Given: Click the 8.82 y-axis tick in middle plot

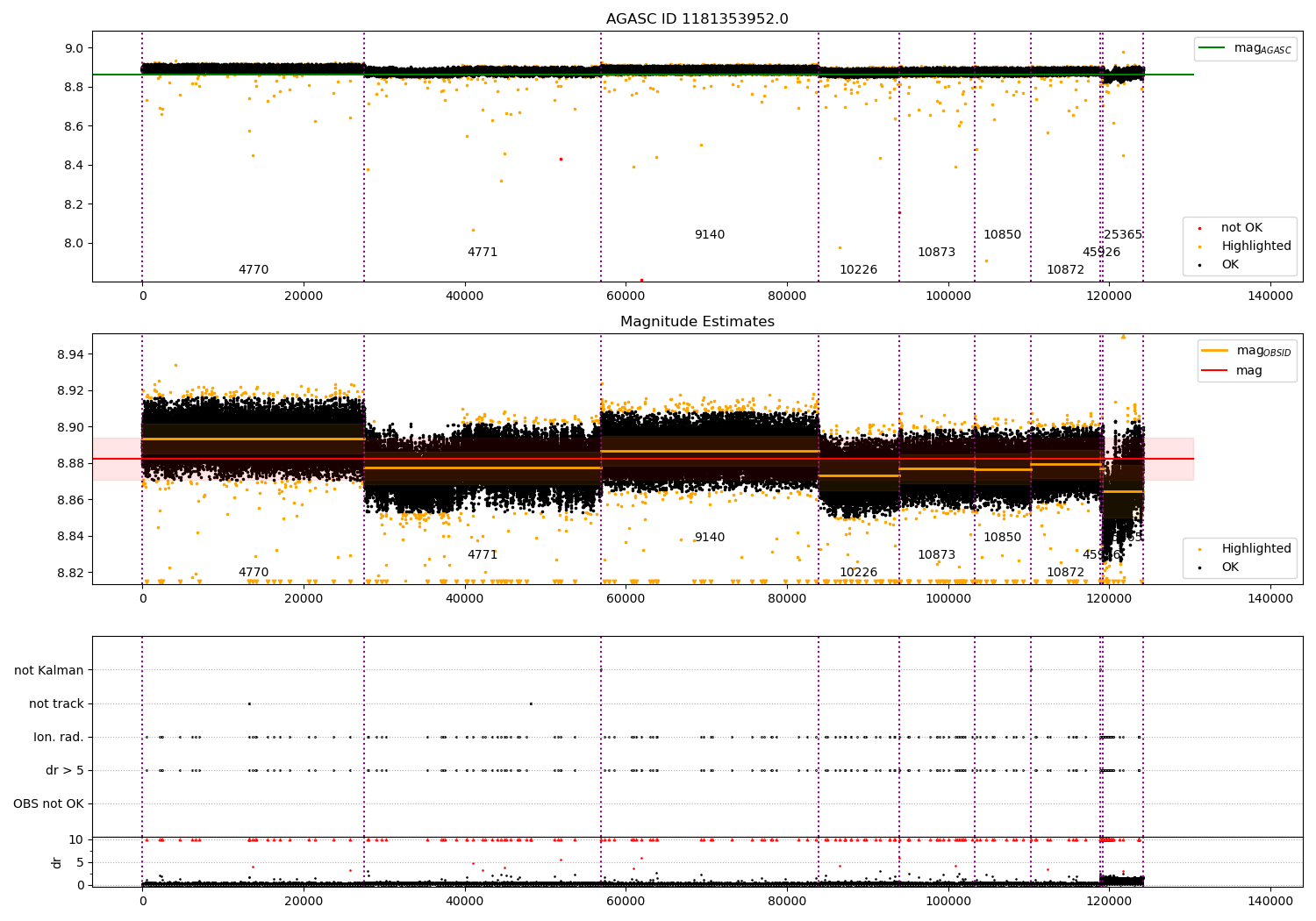Looking at the screenshot, I should pyautogui.click(x=71, y=573).
